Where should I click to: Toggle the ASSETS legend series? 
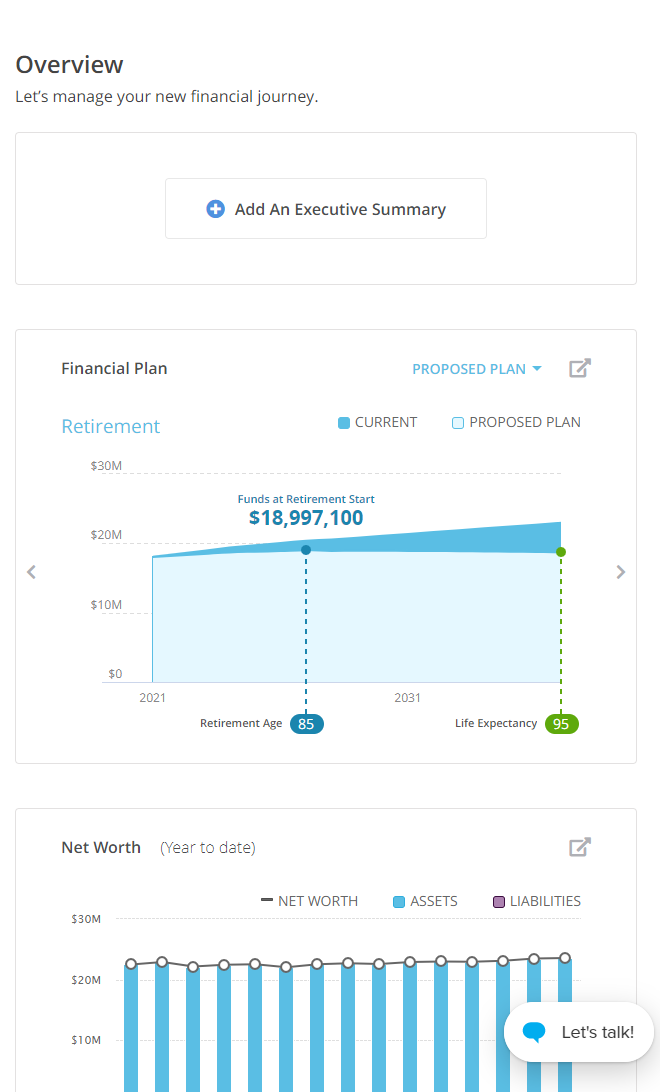pos(425,901)
